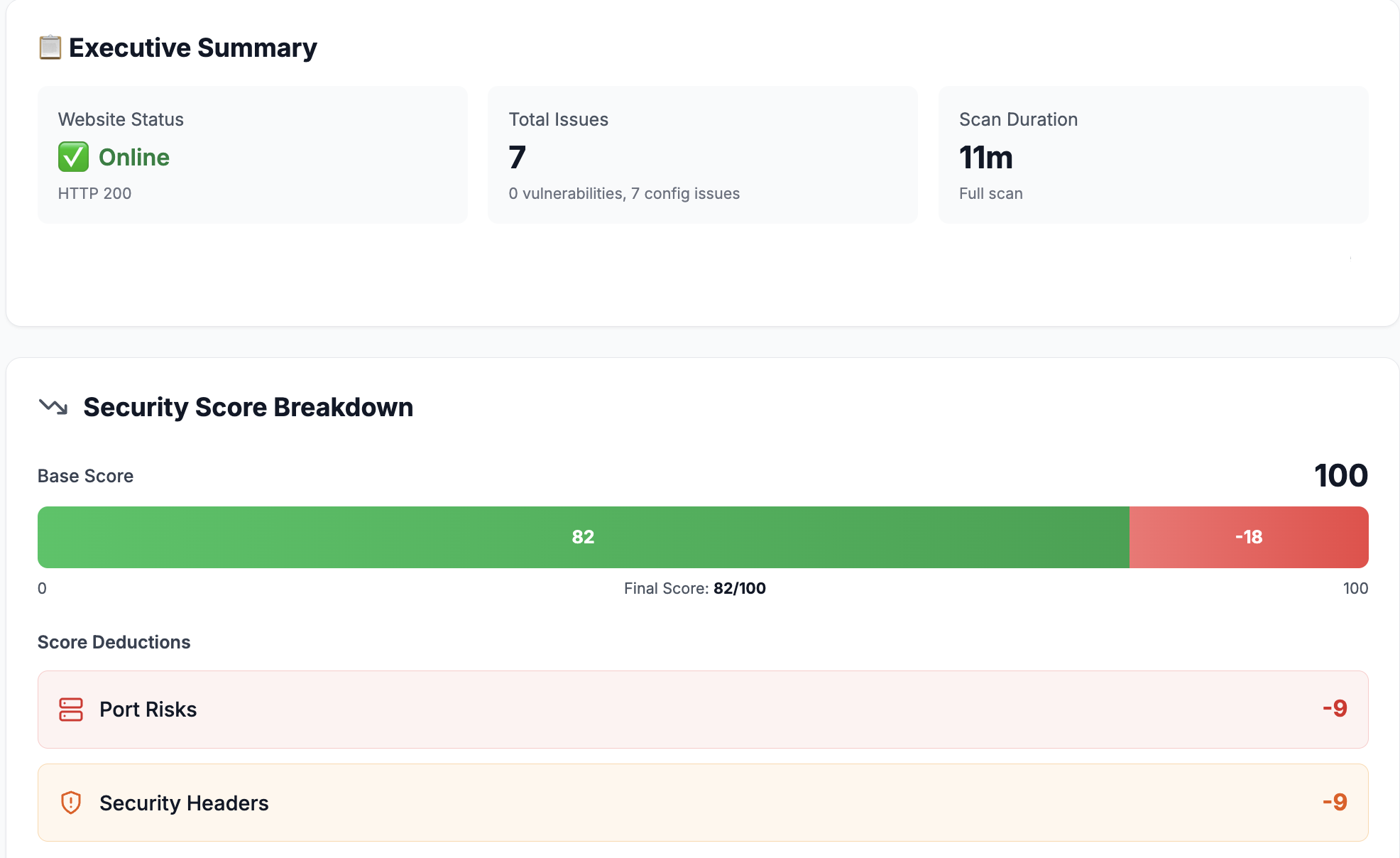Click the red server rack icon for Port Risks
The height and width of the screenshot is (858, 1400).
72,709
